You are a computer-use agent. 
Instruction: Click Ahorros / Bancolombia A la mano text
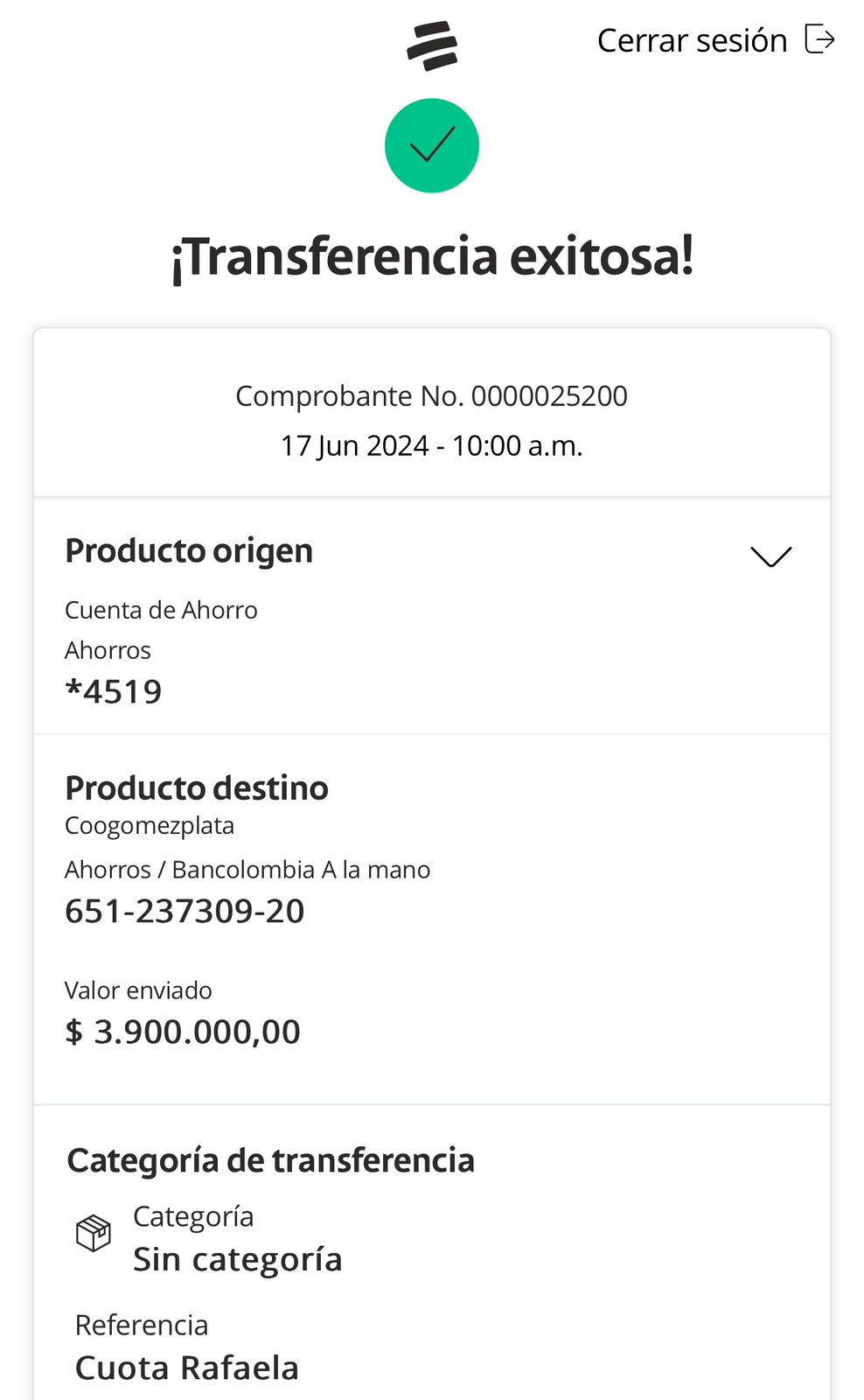point(247,870)
